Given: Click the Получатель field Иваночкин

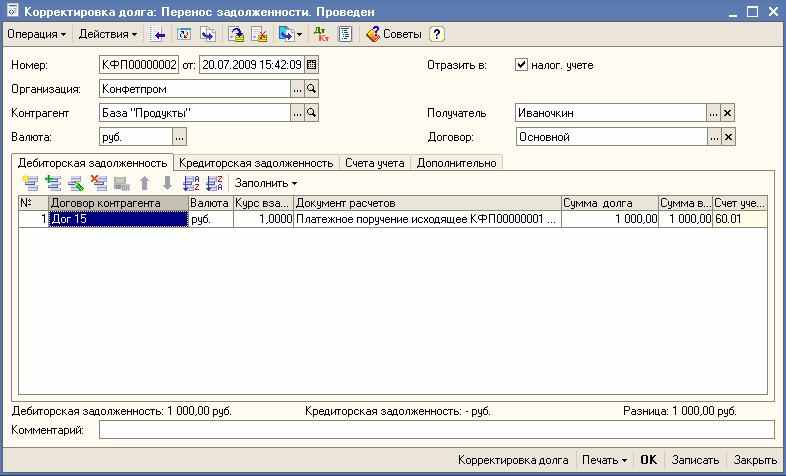Looking at the screenshot, I should click(x=611, y=113).
